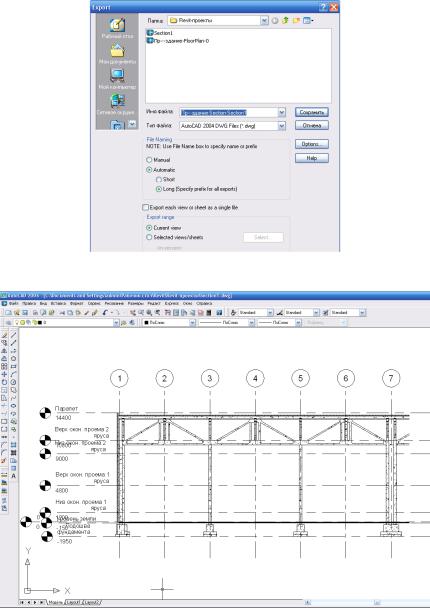Expand the folder location dropdown
This screenshot has width=430, height=608.
point(264,21)
